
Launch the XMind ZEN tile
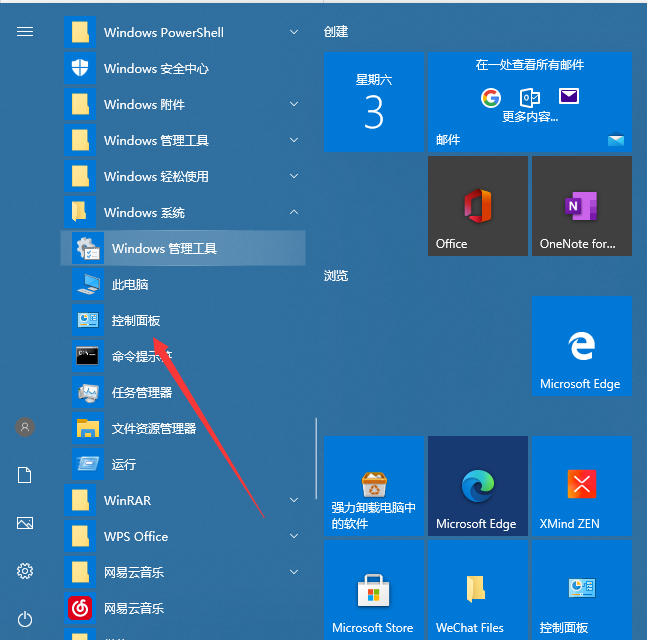pyautogui.click(x=581, y=485)
